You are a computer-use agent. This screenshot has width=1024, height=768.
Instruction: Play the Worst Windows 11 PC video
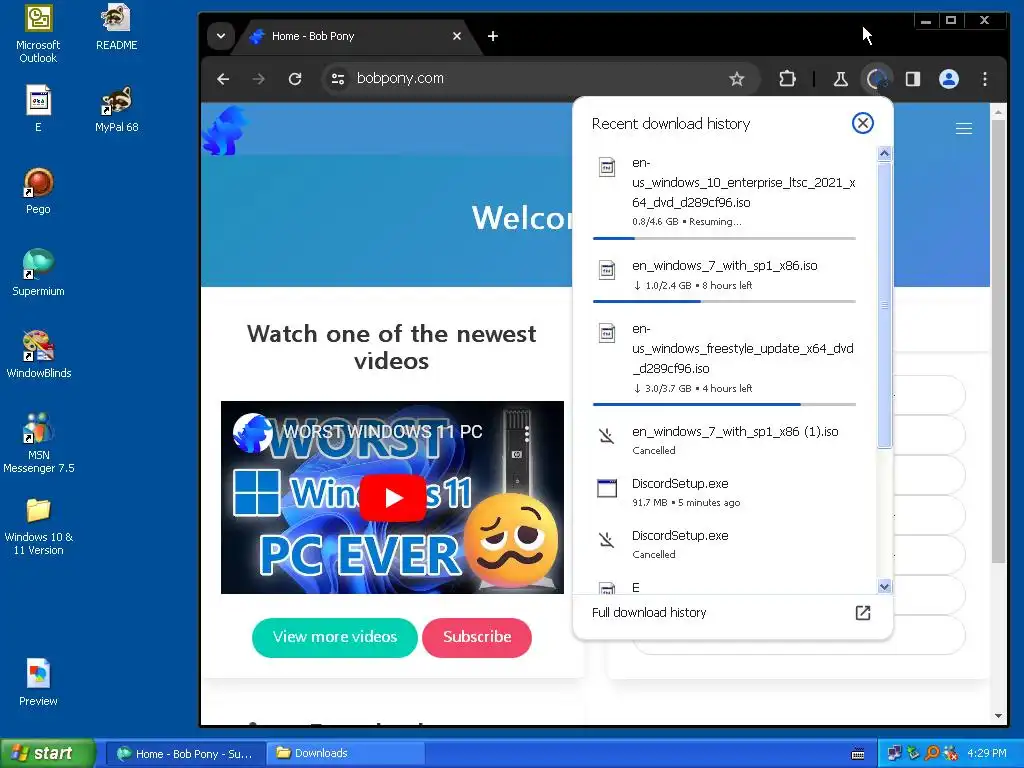point(392,498)
